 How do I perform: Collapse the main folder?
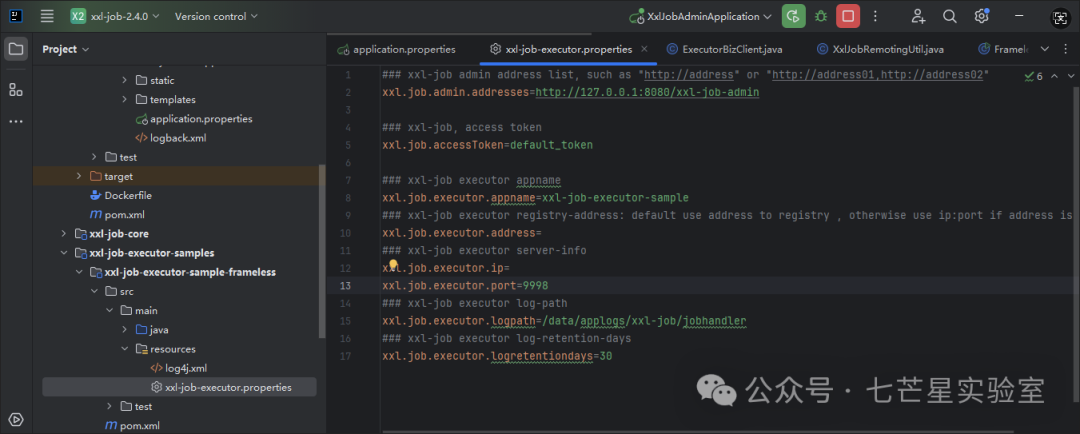tap(110, 311)
